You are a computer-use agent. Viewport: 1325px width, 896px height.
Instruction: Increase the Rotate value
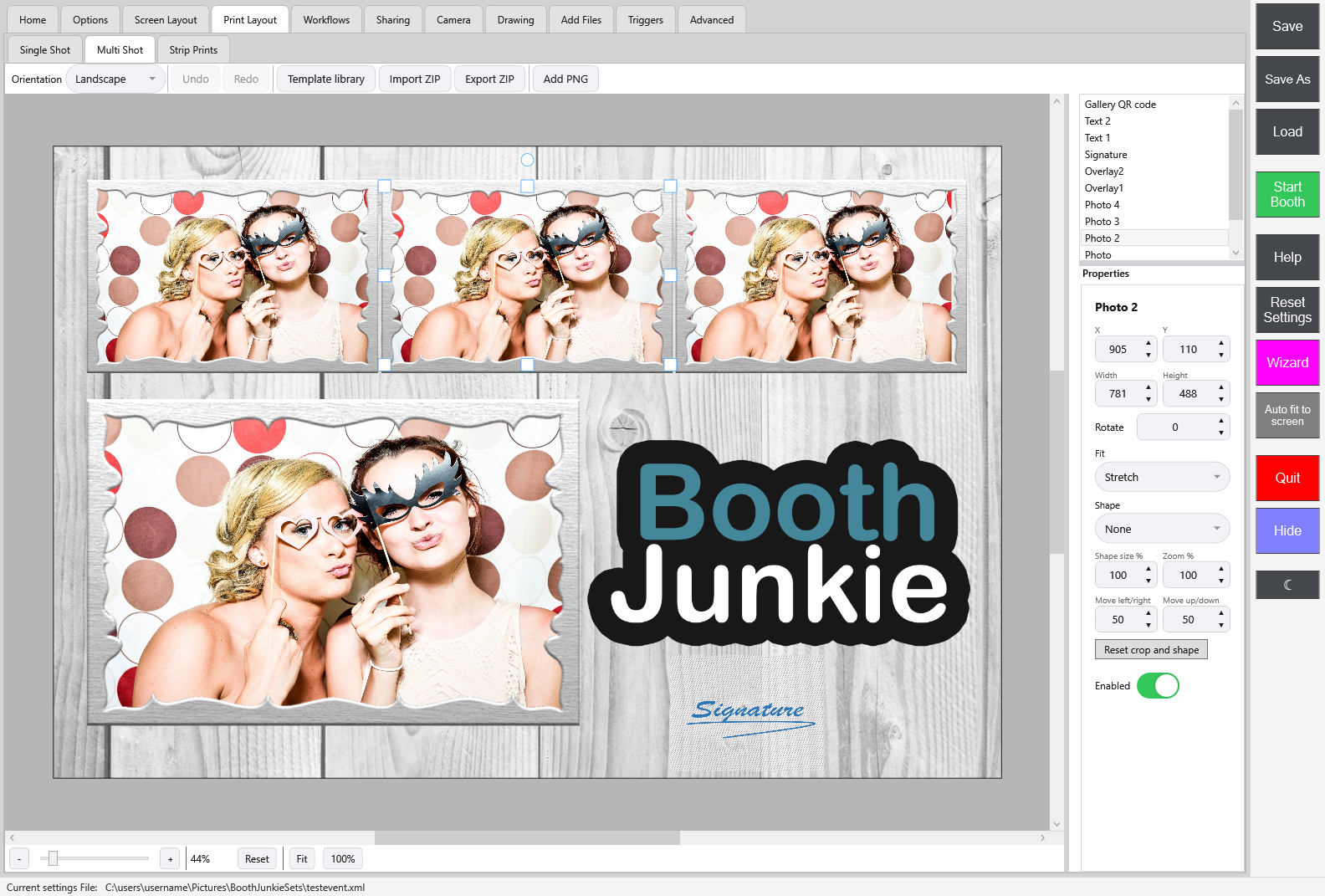pos(1221,421)
